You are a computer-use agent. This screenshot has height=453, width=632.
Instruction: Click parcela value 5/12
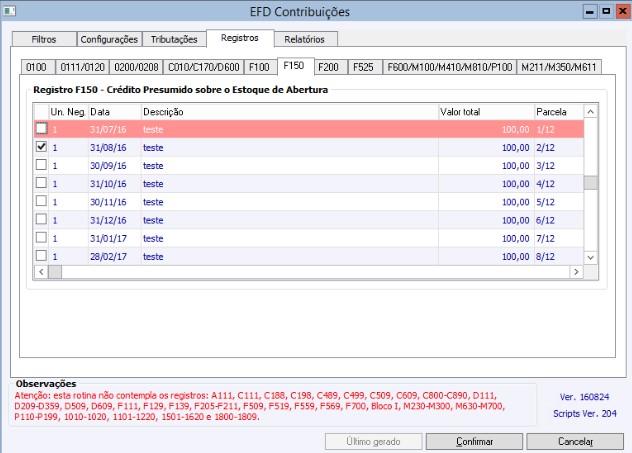545,202
